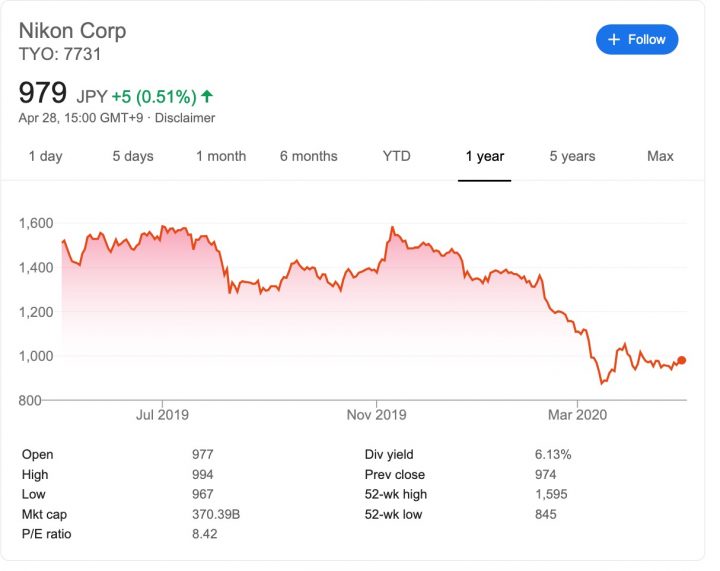Show the 1 month chart range
The height and width of the screenshot is (571, 720).
221,156
